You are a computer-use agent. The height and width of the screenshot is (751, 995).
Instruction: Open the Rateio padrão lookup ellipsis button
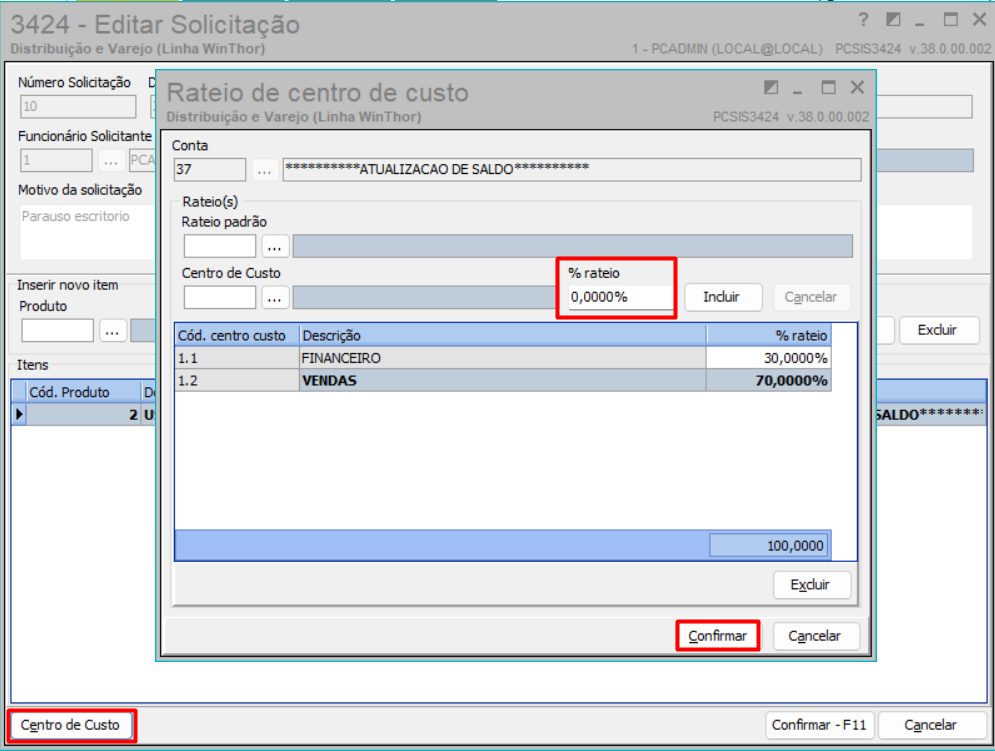pos(275,246)
